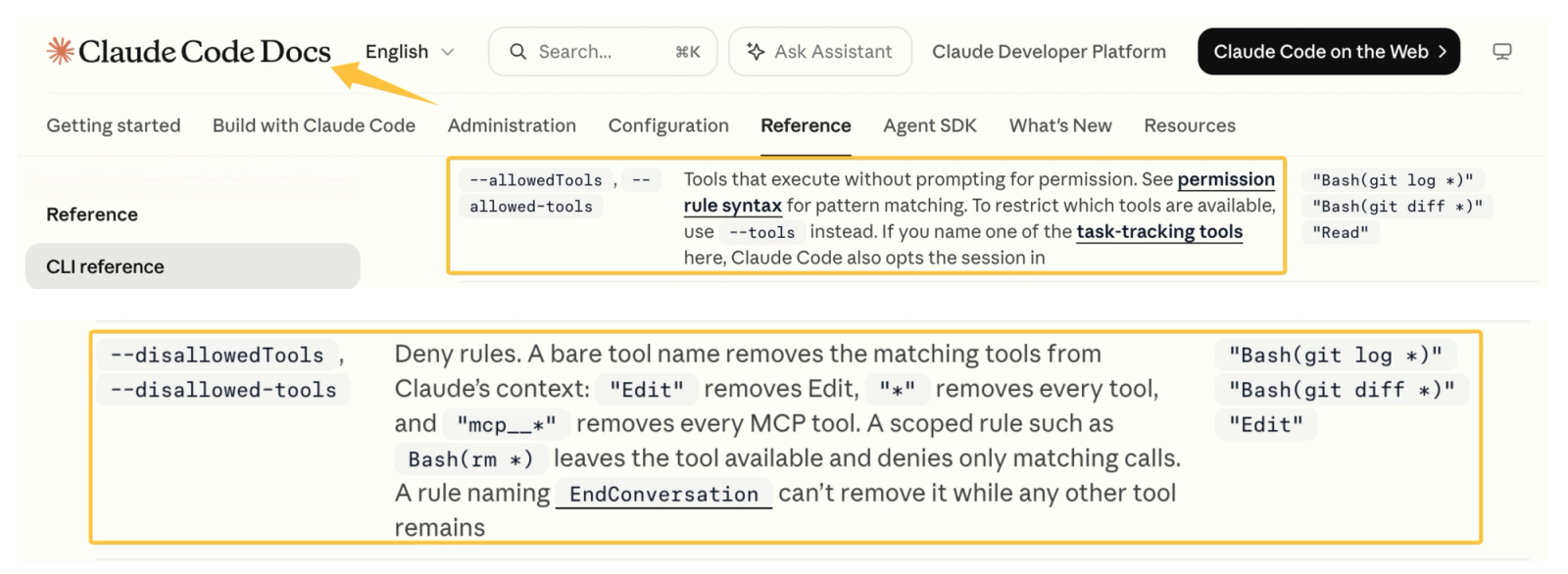This screenshot has width=1568, height=574.
Task: Click the Ask Assistant sparkle icon
Action: coord(756,52)
